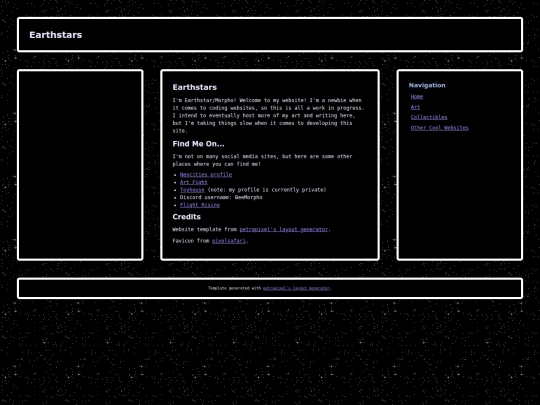Viewport: 540px width, 405px height.
Task: Click the 'Website template from' text
Action: point(205,229)
